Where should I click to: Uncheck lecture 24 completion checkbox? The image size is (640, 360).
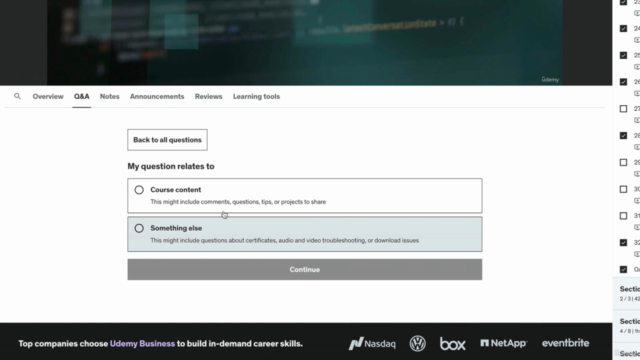623,29
